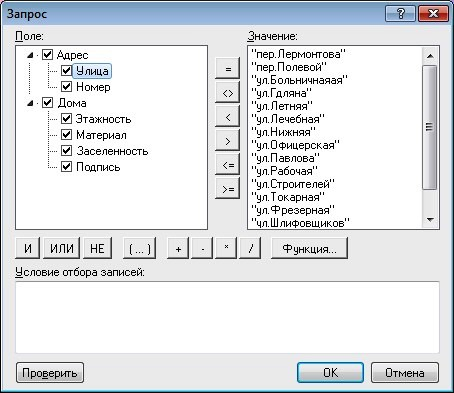Toggle the Материал checkbox
Viewport: 454px width, 393px height.
[x=66, y=135]
